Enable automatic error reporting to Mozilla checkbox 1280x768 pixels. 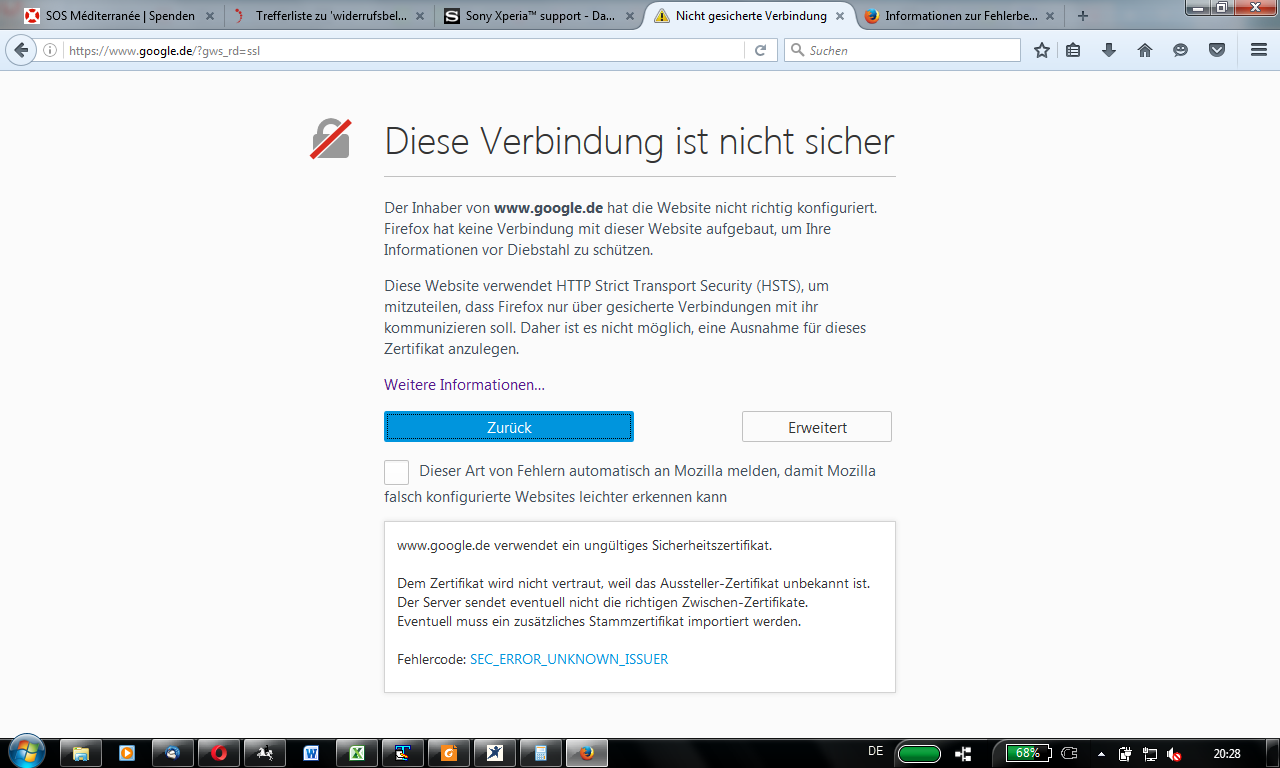[396, 472]
